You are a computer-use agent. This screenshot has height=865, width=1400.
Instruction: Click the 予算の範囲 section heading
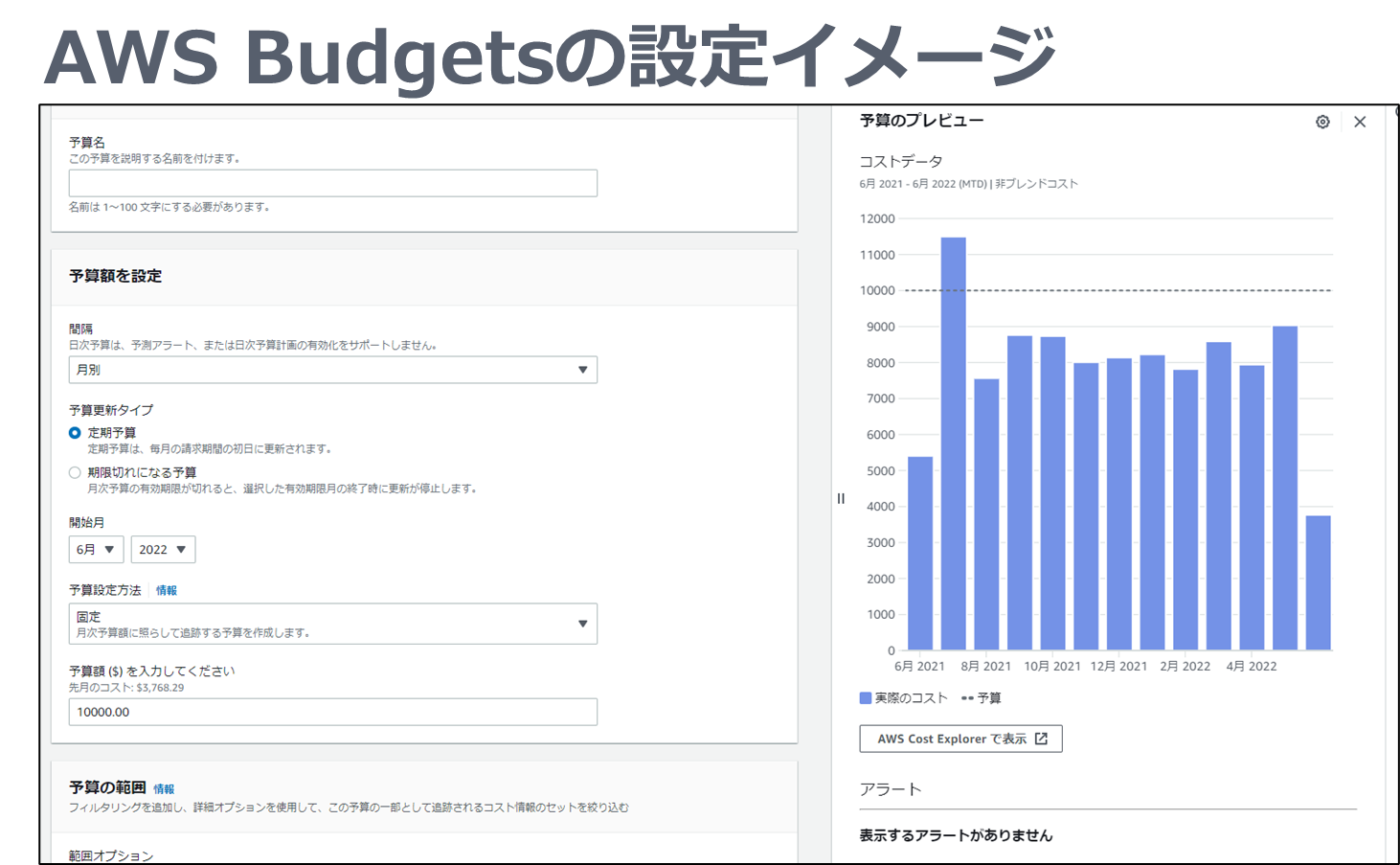click(x=107, y=787)
